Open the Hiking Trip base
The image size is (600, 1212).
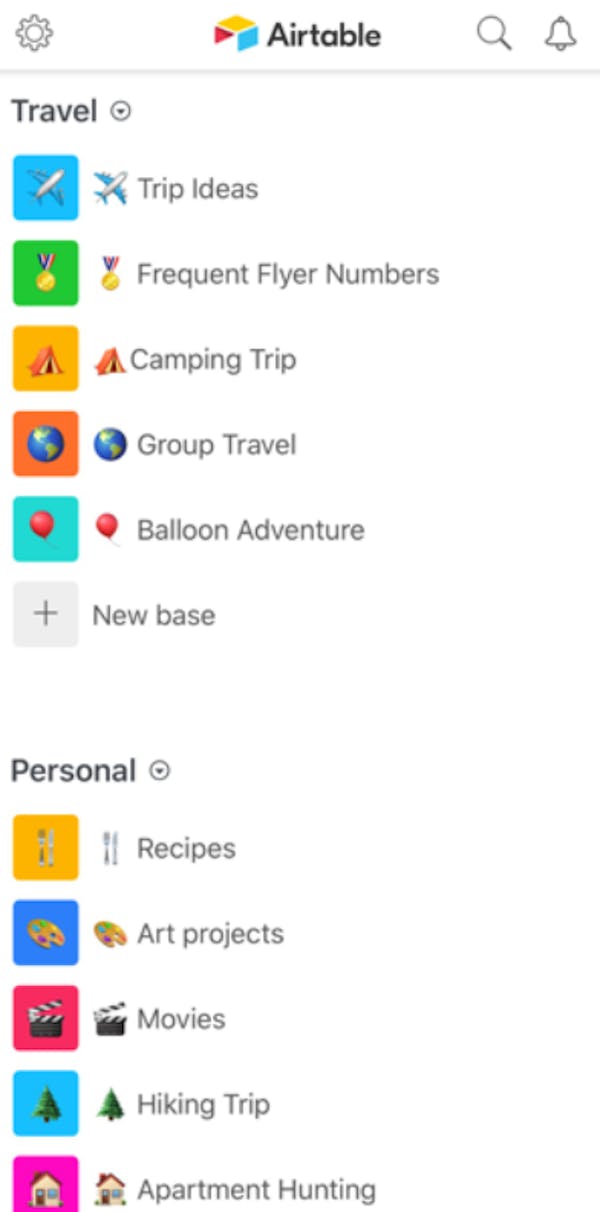coord(180,1104)
